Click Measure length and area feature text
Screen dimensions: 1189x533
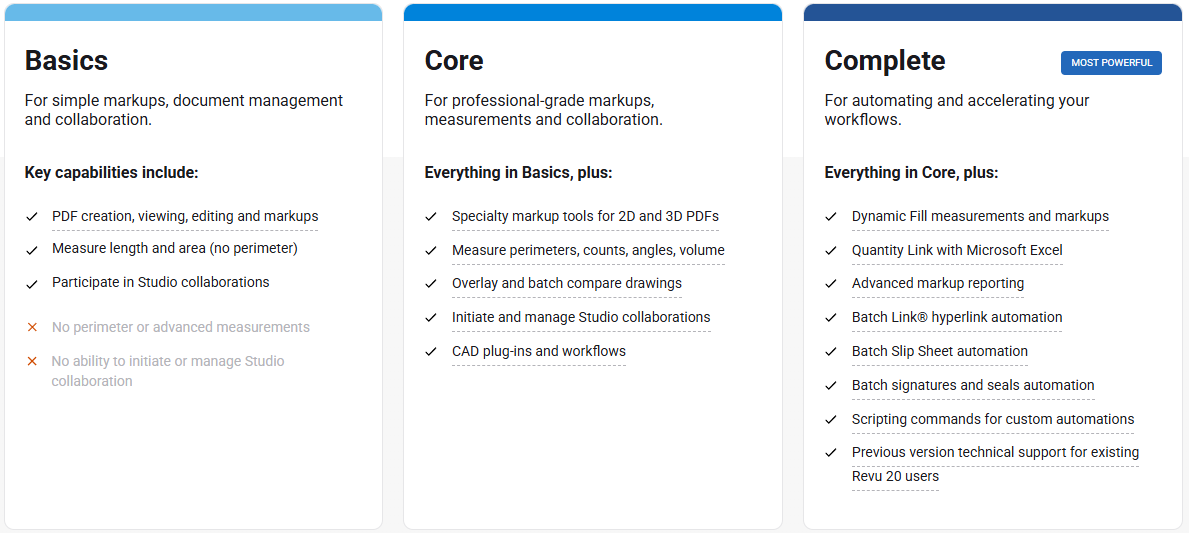click(175, 248)
